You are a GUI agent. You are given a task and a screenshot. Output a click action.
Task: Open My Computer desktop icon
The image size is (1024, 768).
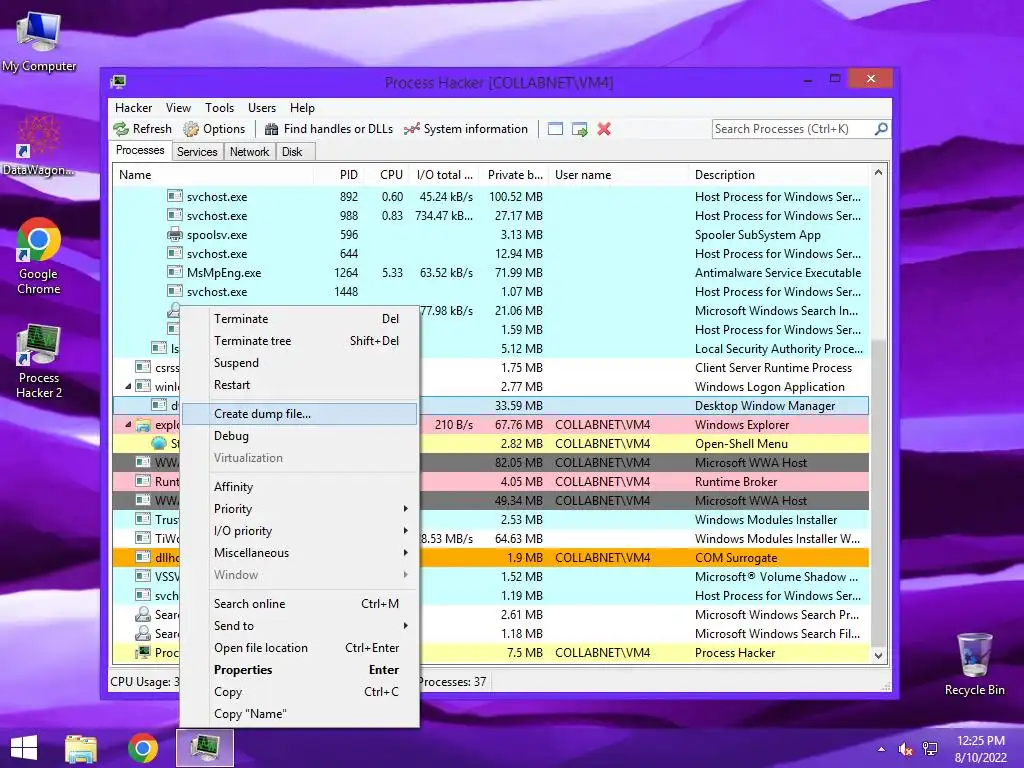(39, 41)
